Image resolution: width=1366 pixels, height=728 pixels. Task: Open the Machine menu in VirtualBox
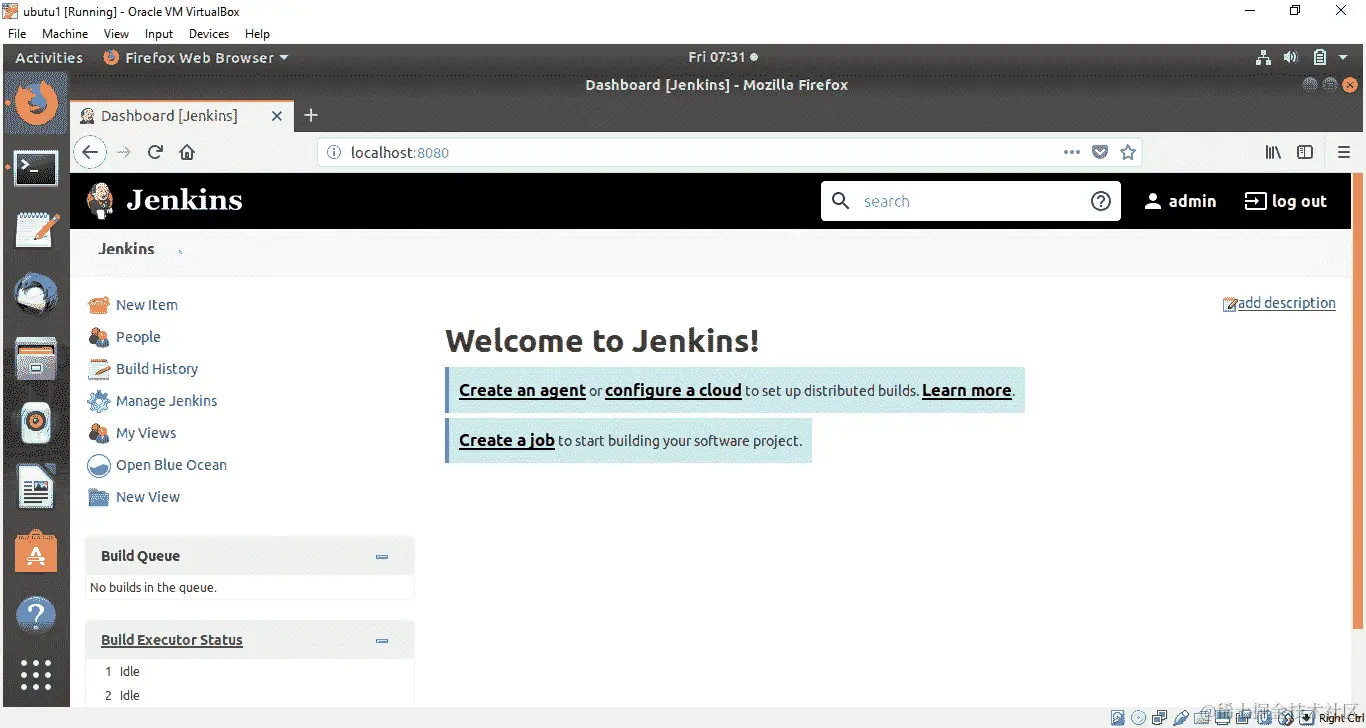point(64,33)
